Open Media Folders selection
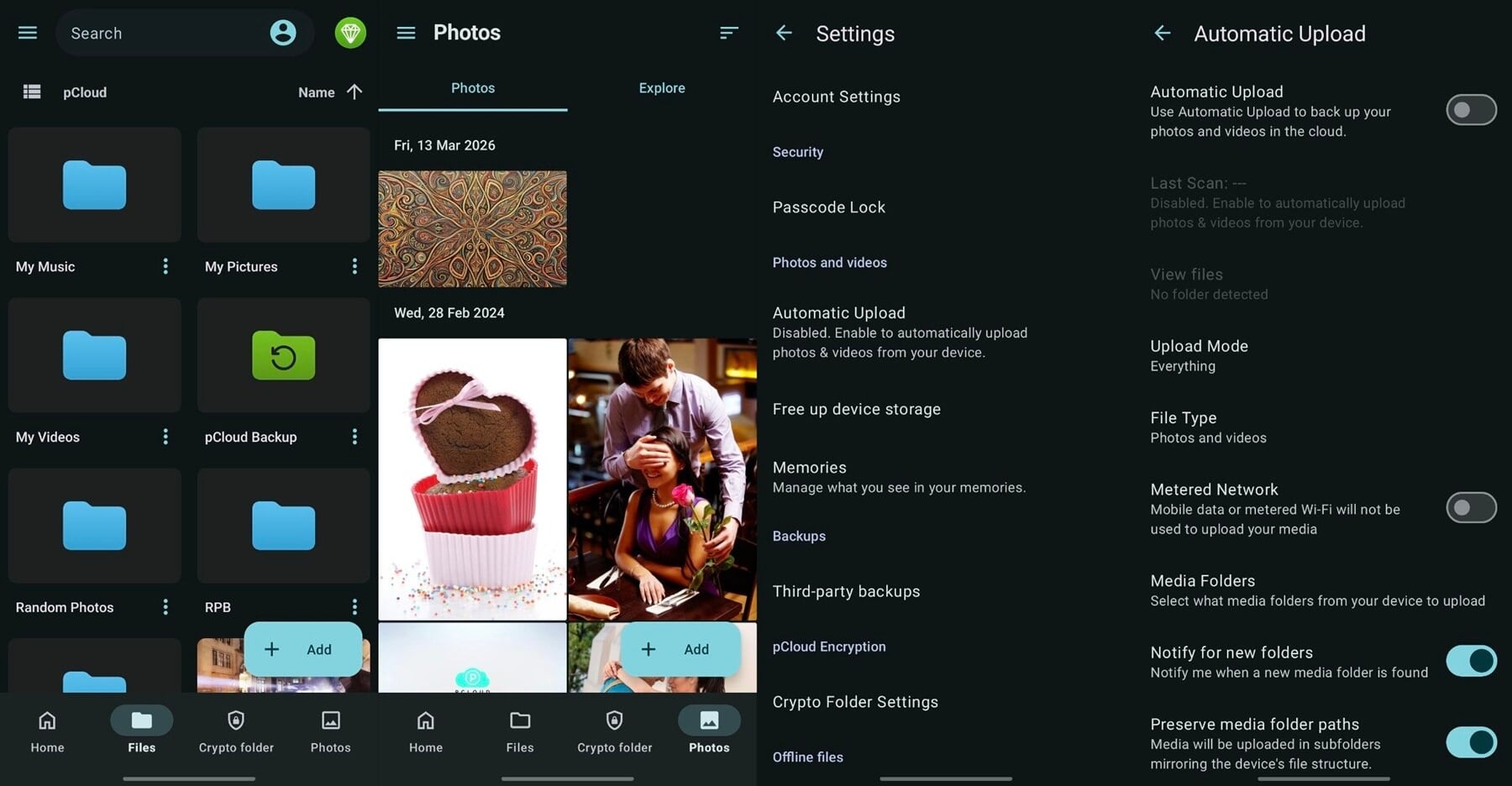1512x786 pixels. pos(1323,590)
